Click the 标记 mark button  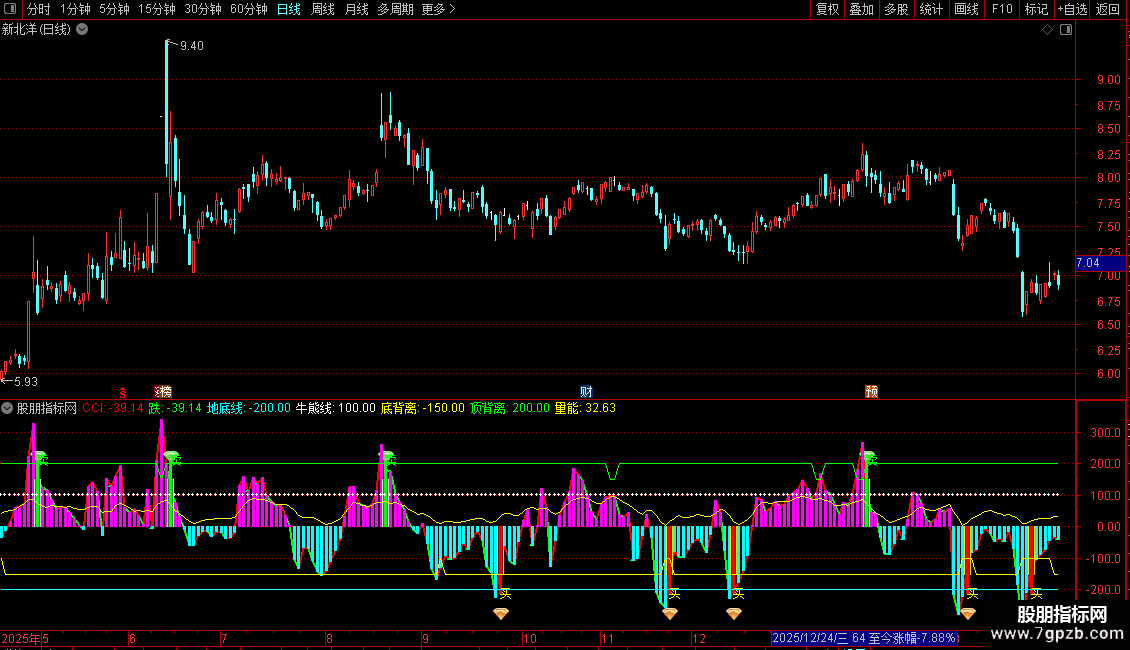1036,9
